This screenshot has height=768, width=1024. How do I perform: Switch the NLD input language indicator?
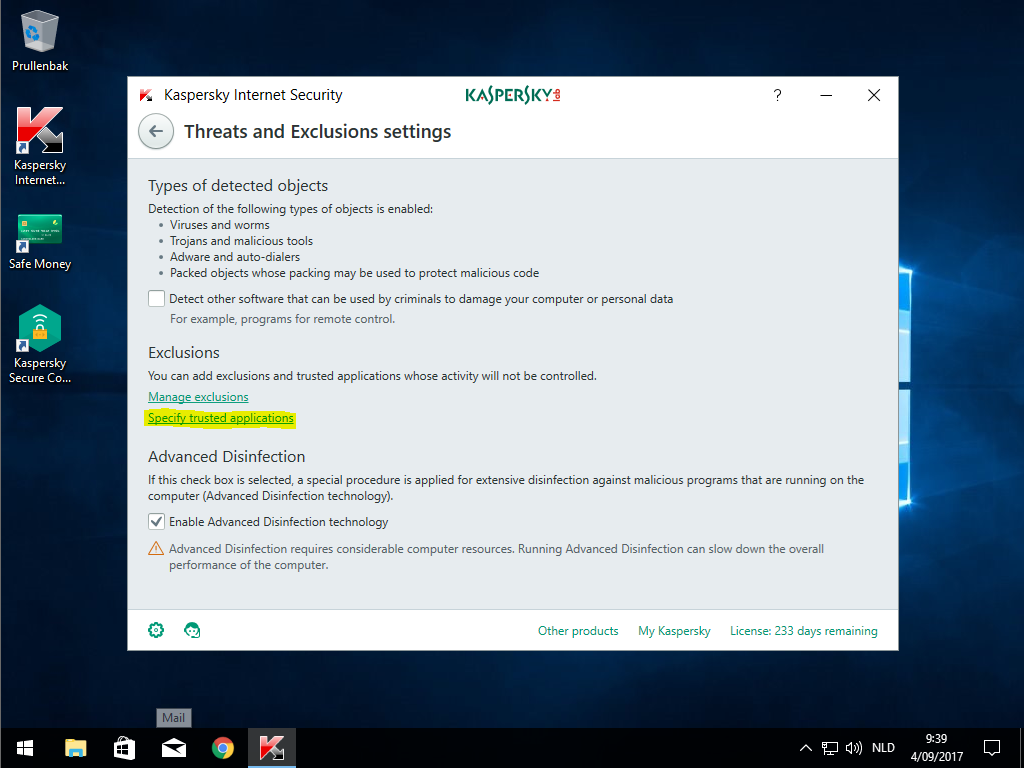[883, 748]
